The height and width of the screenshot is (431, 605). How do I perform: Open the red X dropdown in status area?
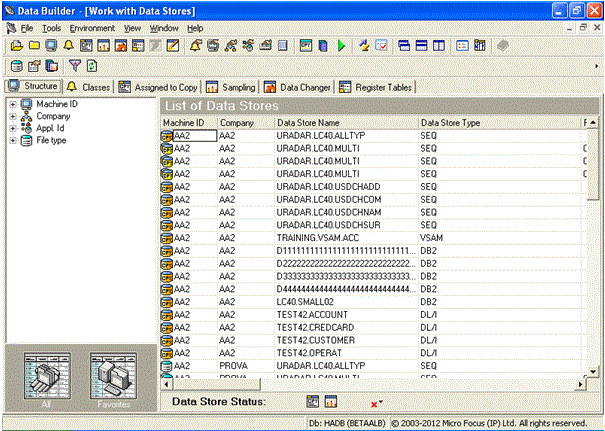[x=376, y=402]
